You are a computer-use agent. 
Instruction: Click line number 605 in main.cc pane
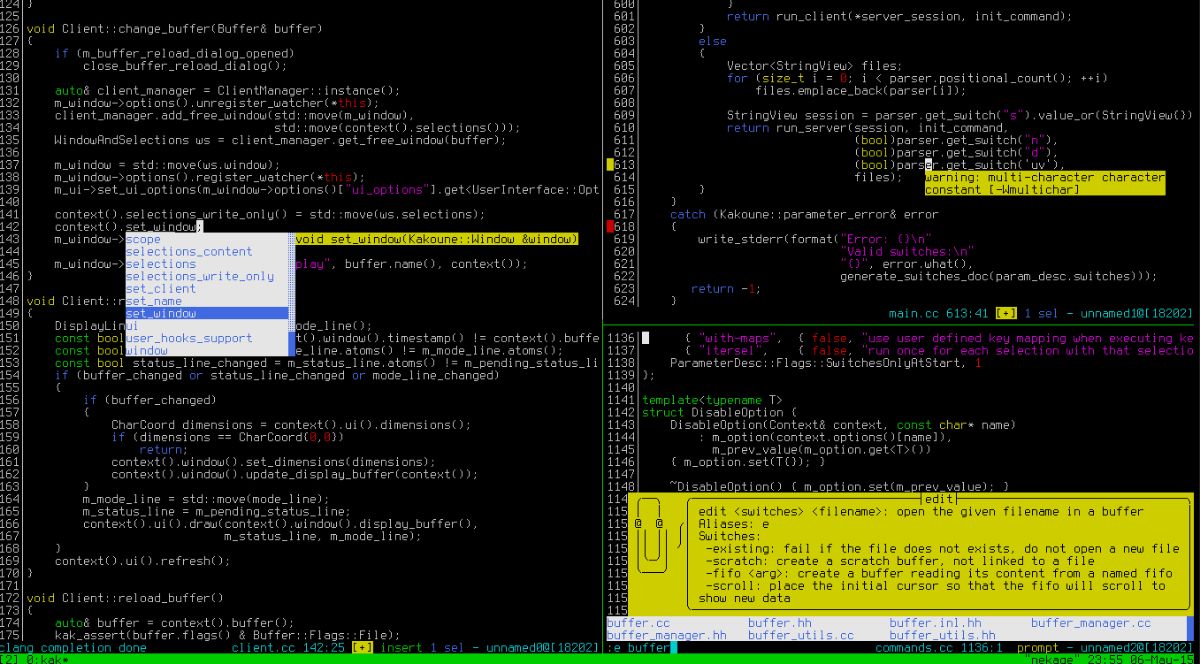(624, 65)
